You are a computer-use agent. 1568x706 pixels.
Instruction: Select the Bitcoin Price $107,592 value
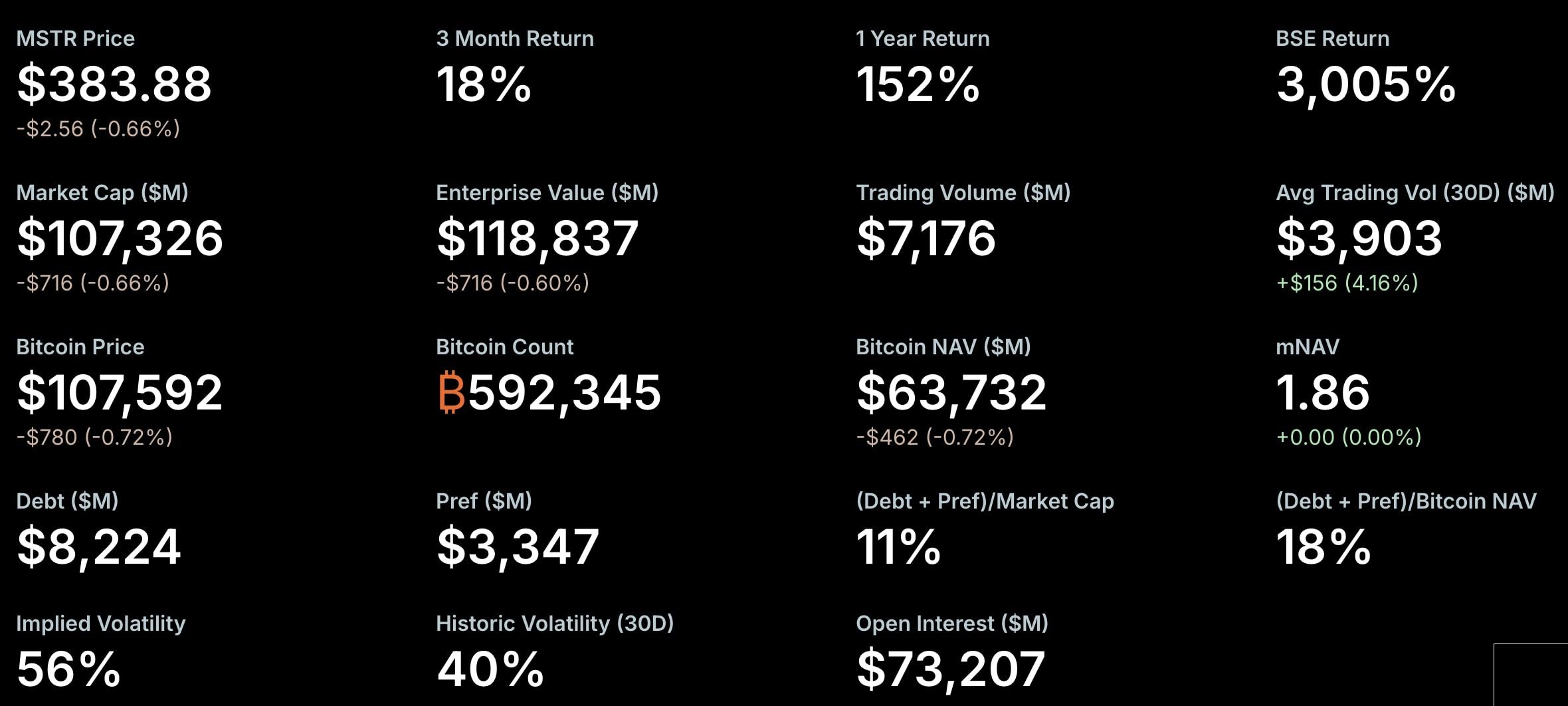point(120,394)
